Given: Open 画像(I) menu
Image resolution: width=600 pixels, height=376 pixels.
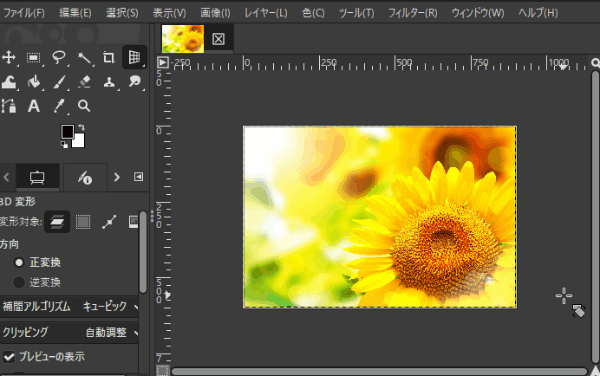Looking at the screenshot, I should (x=215, y=13).
